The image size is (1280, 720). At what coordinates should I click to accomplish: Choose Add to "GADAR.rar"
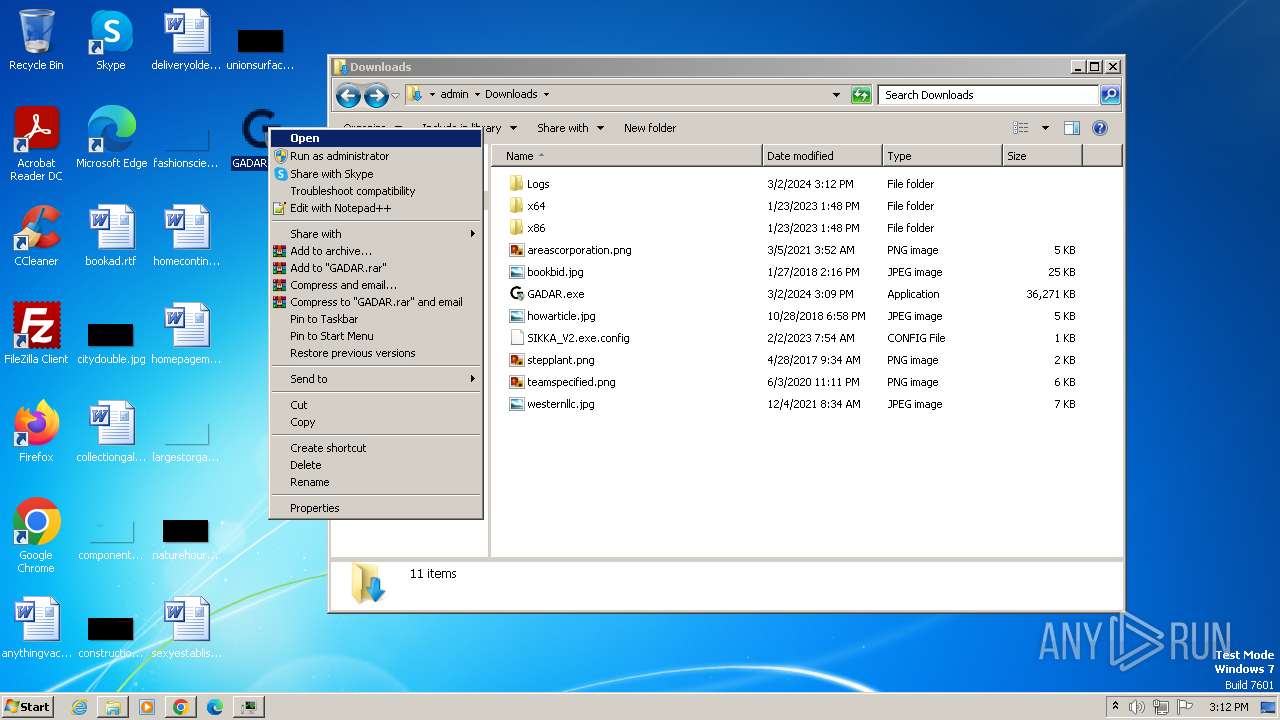click(x=376, y=268)
